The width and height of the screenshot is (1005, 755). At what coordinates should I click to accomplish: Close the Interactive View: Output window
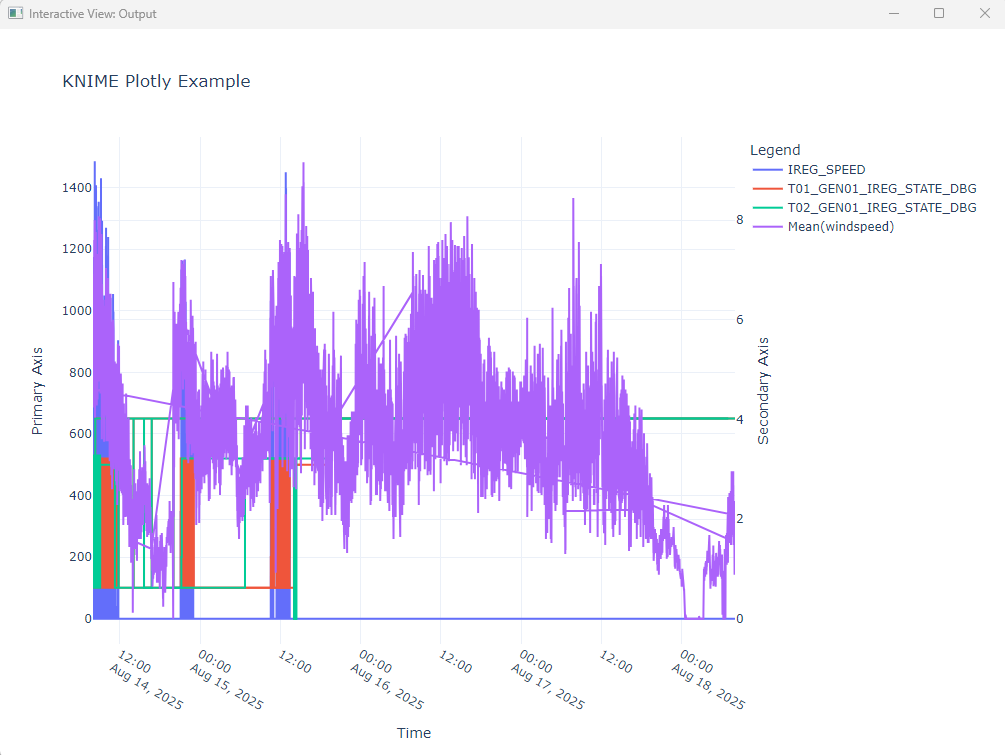984,14
